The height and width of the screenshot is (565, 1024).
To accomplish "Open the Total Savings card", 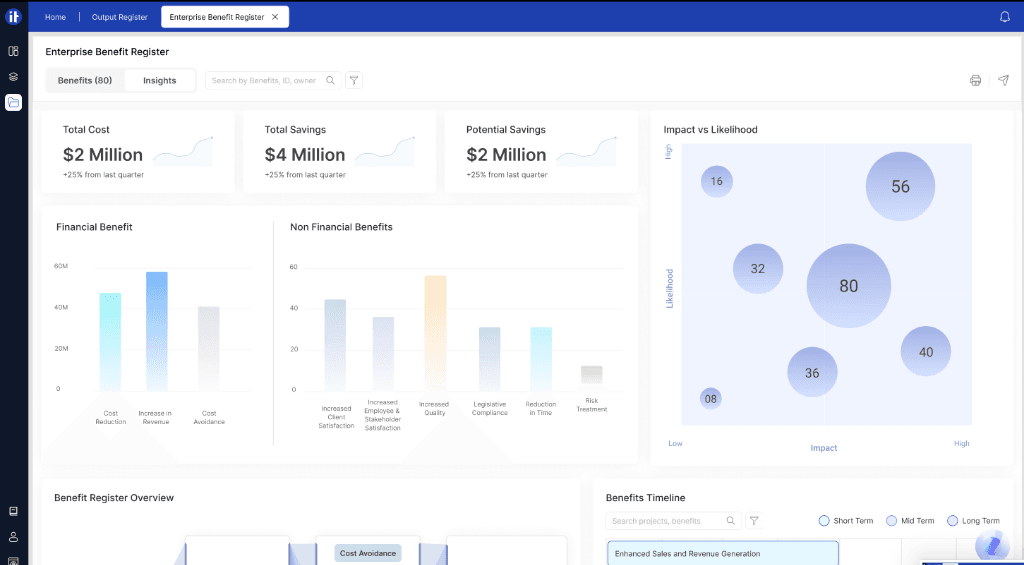I will point(340,152).
